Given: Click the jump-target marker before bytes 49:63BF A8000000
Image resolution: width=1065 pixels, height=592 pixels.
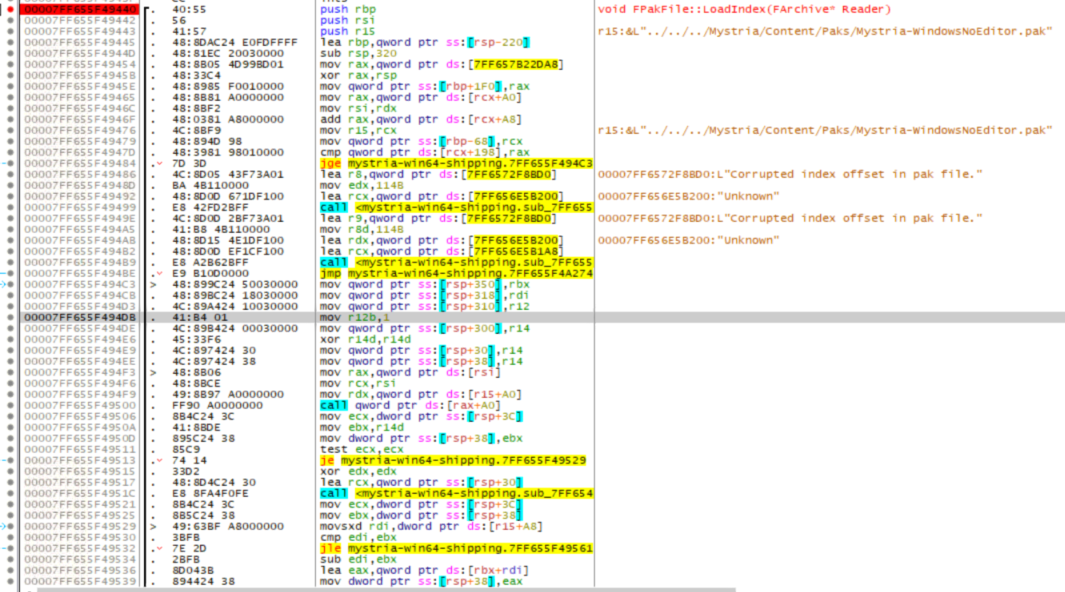Looking at the screenshot, I should [x=154, y=526].
